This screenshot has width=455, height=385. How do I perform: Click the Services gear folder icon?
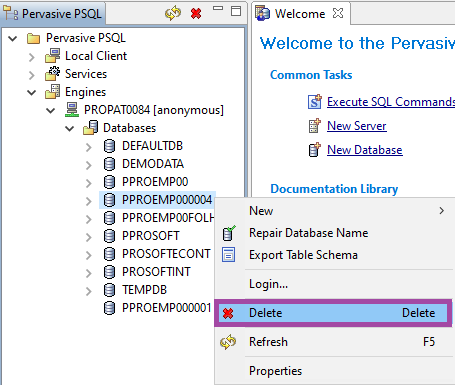(53, 74)
